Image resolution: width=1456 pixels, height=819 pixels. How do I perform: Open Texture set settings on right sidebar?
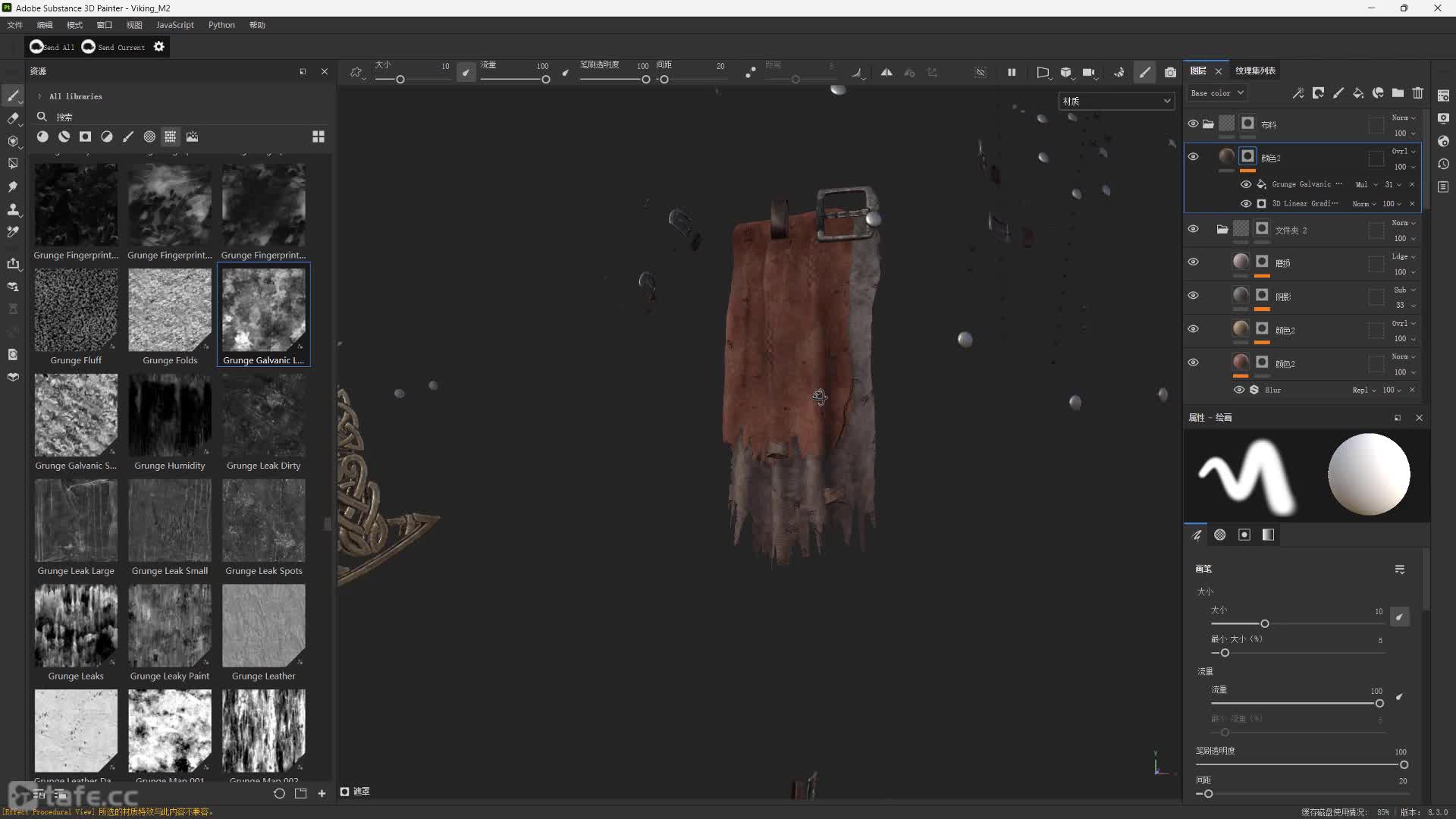click(x=1443, y=96)
